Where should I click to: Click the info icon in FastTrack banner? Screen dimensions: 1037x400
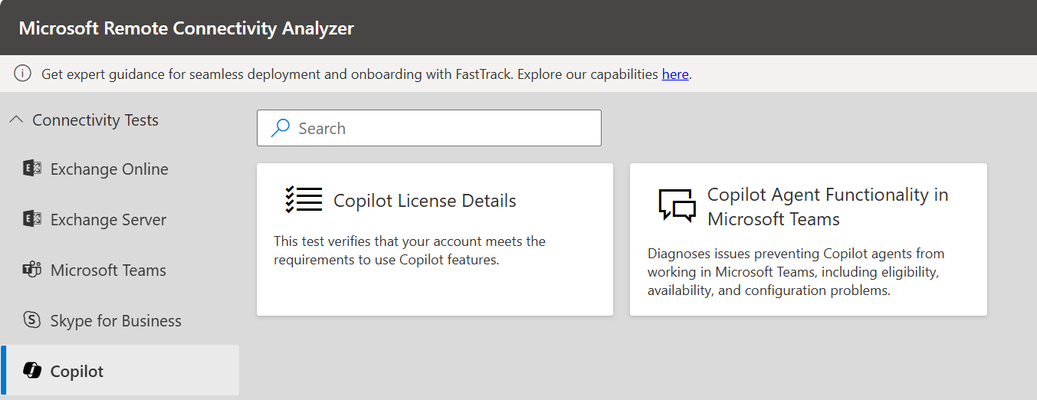point(22,73)
